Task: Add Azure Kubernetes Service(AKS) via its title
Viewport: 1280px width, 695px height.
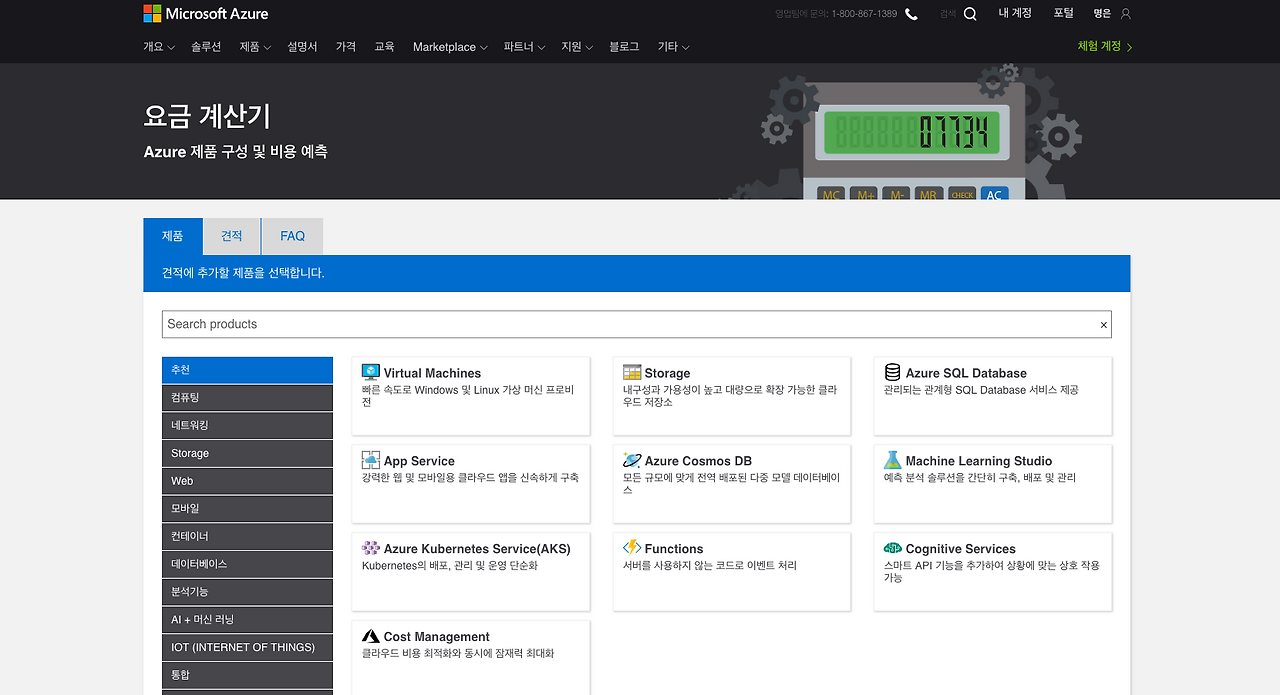Action: click(477, 549)
